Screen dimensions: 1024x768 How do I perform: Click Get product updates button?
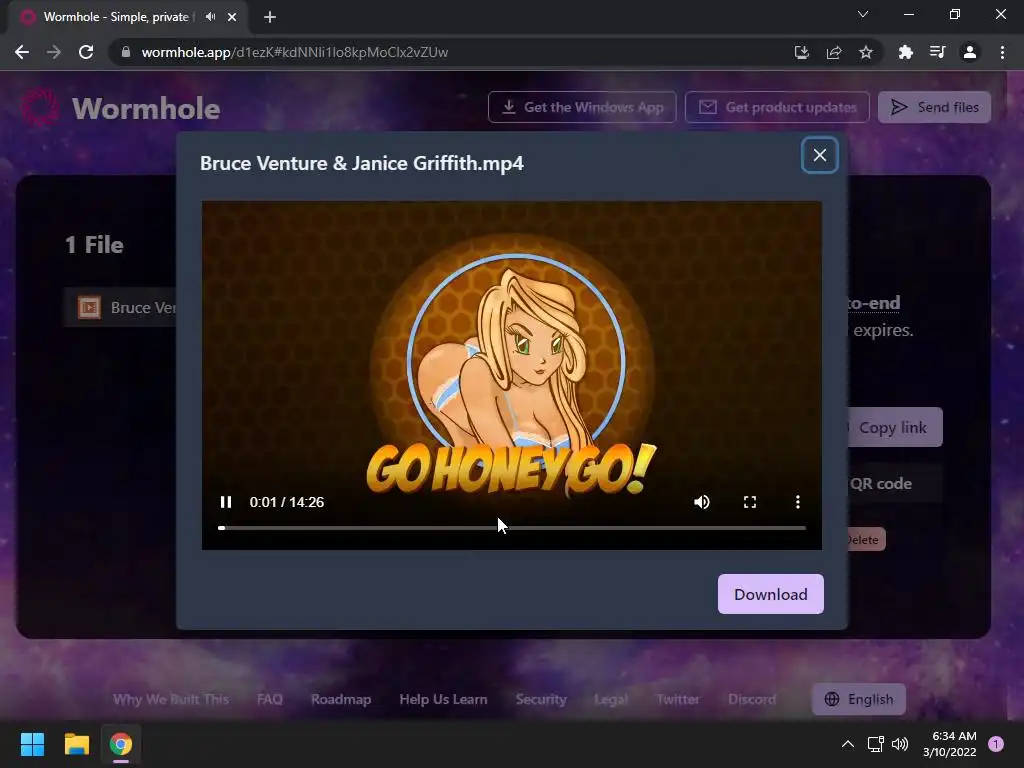[777, 107]
